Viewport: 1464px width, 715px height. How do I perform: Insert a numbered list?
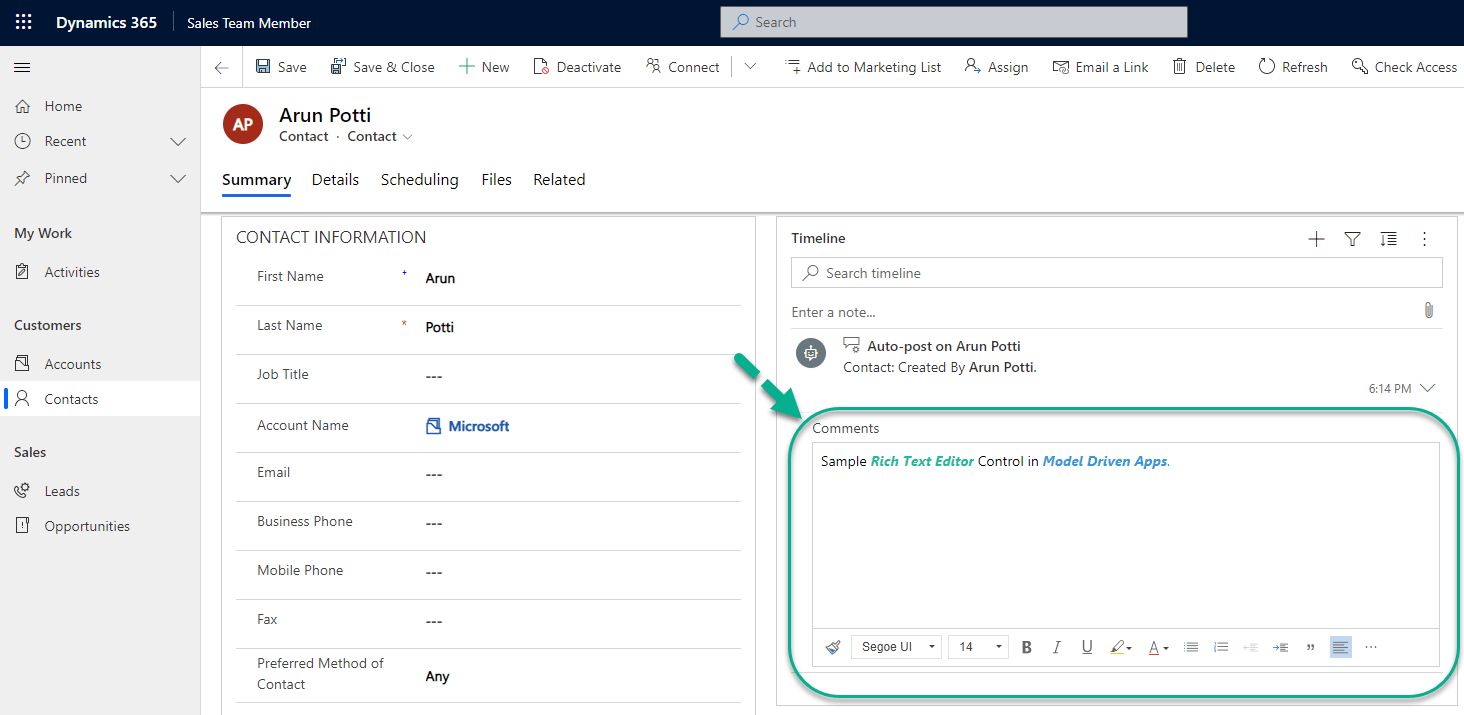[x=1221, y=647]
